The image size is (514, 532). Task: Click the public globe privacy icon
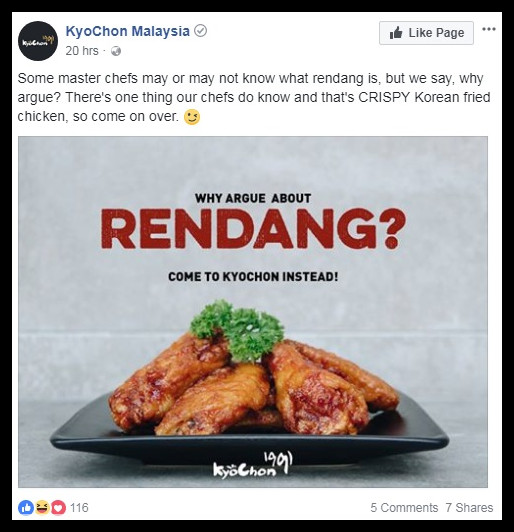(x=116, y=51)
